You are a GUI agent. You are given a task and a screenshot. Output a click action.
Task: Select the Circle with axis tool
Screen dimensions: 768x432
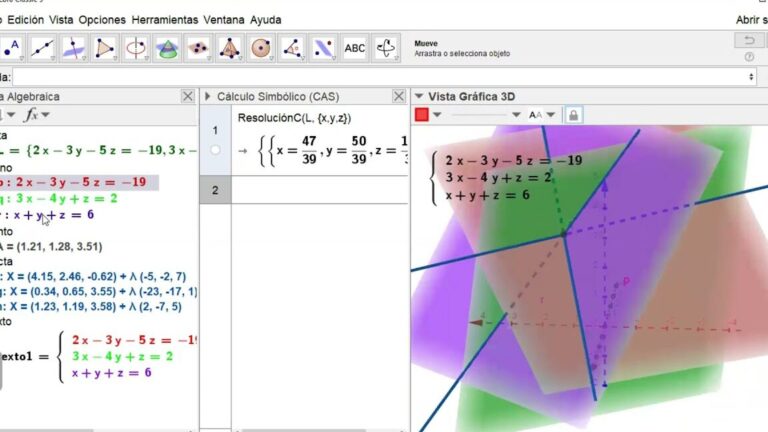[136, 48]
